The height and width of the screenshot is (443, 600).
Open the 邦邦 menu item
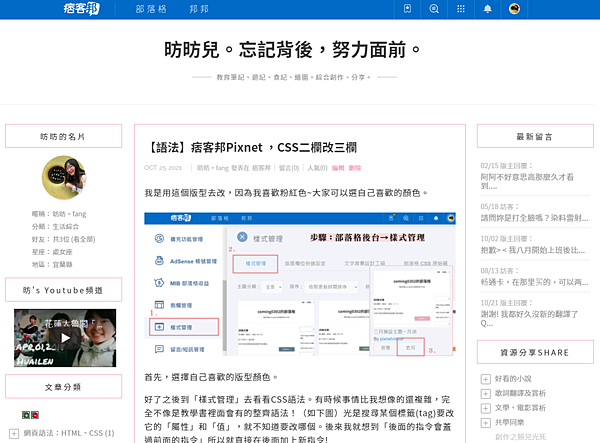click(x=199, y=9)
